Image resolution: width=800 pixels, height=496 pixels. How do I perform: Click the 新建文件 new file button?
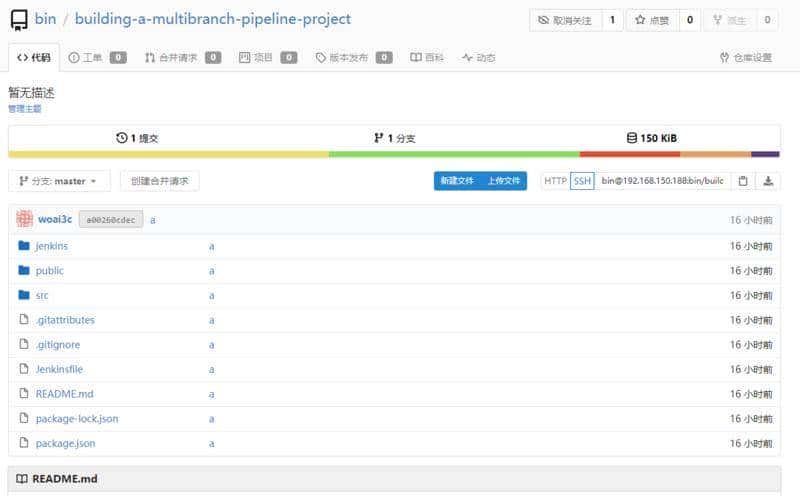457,181
